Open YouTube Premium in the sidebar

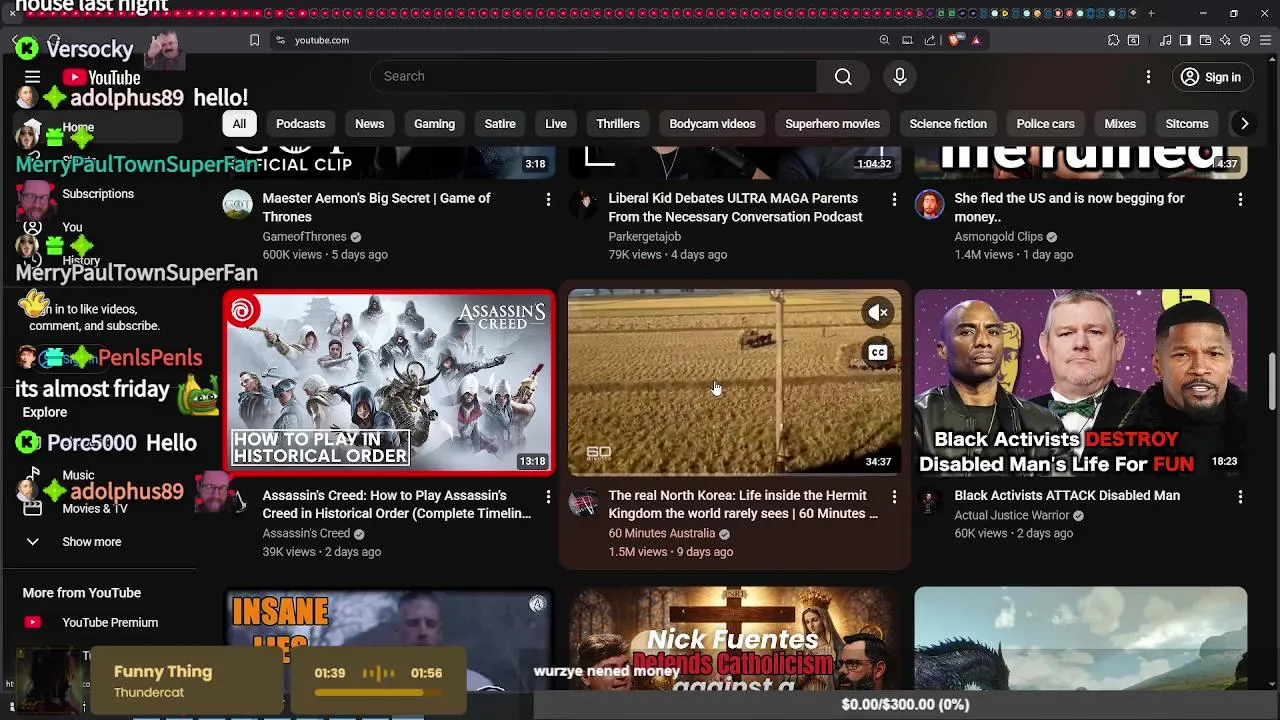point(98,622)
